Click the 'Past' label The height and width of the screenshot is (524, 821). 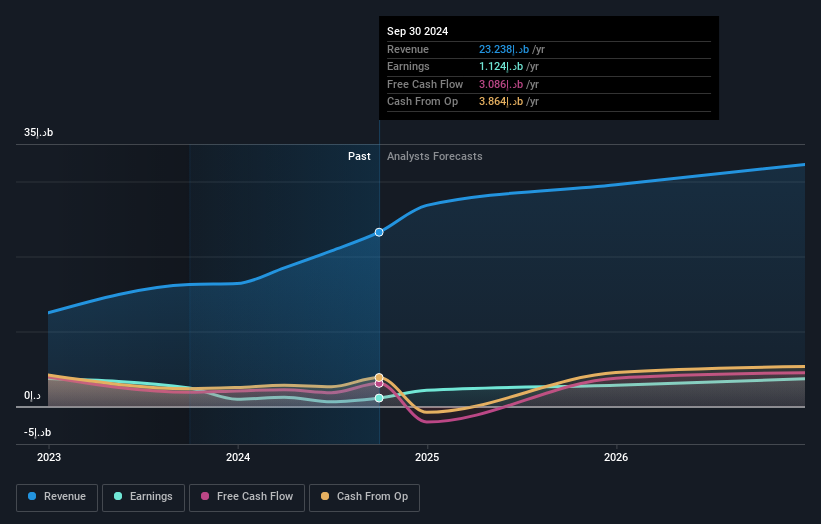point(359,157)
